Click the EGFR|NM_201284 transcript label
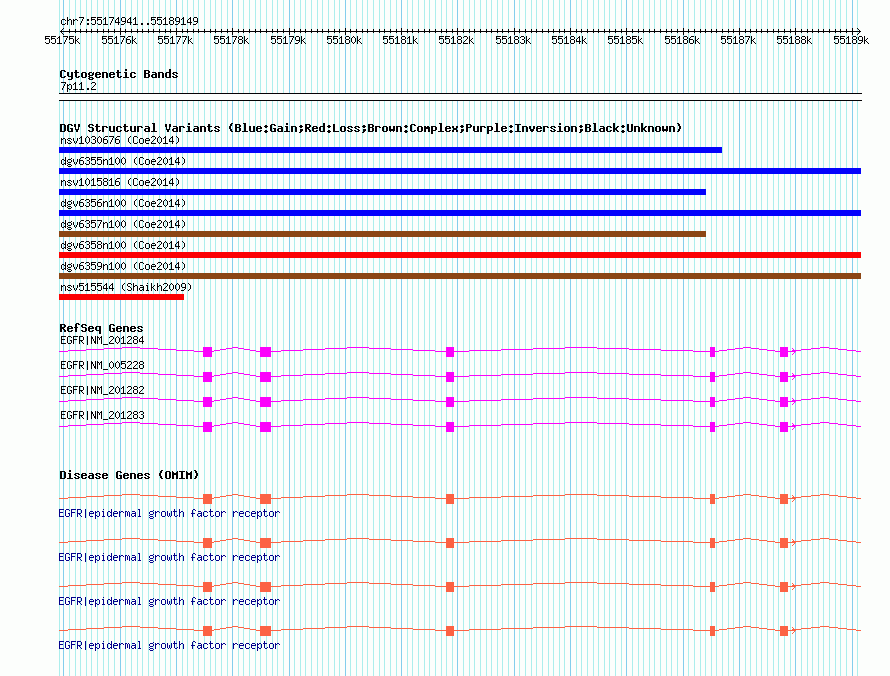890x676 pixels. click(x=102, y=341)
